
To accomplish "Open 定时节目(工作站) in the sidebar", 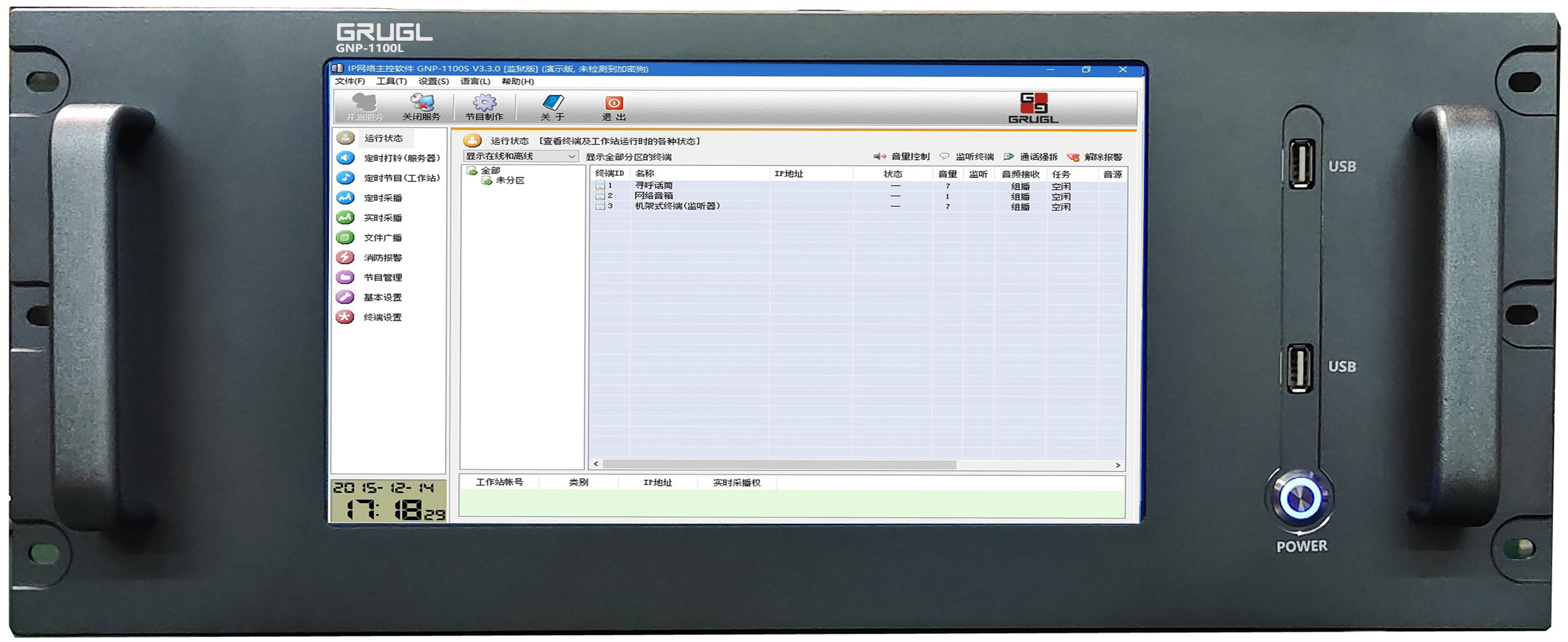I will pos(389,178).
